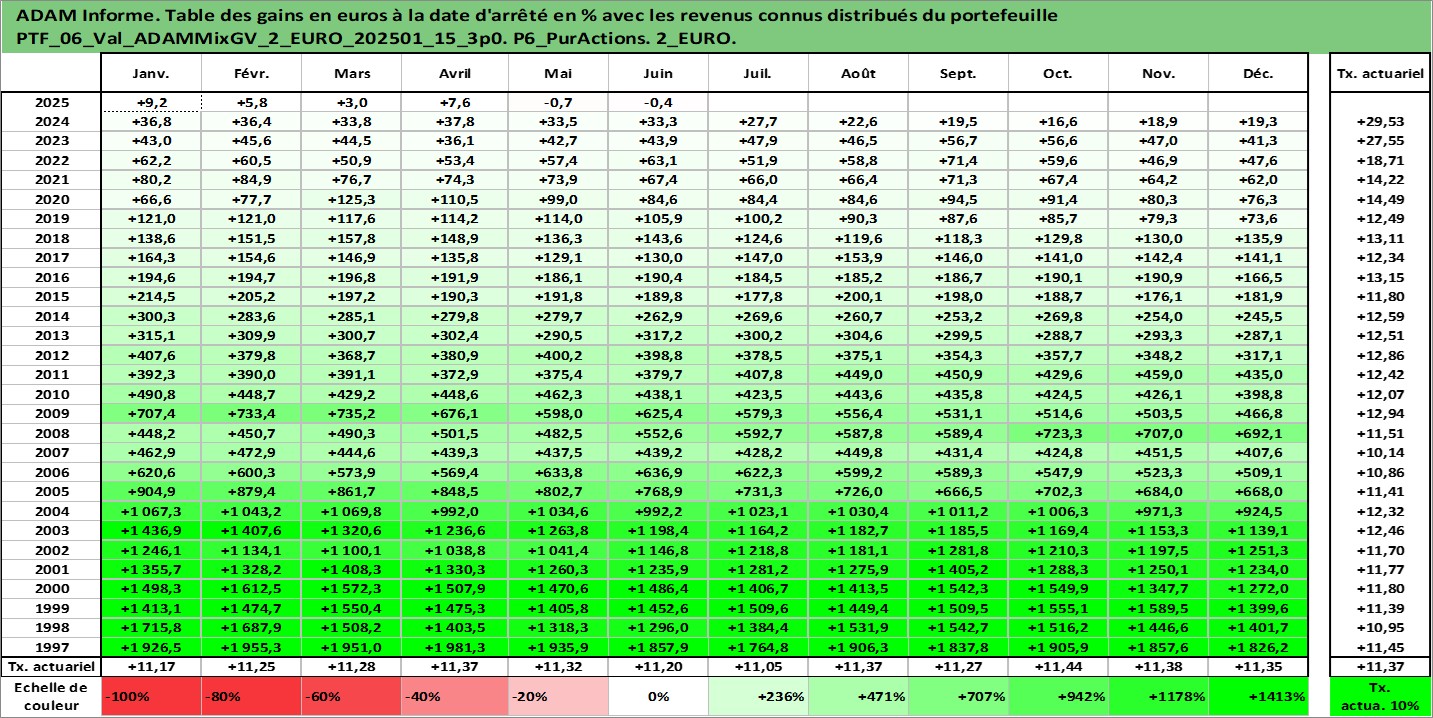This screenshot has width=1433, height=718.
Task: Click the 'ADAM Informe' title banner text
Action: (x=538, y=27)
